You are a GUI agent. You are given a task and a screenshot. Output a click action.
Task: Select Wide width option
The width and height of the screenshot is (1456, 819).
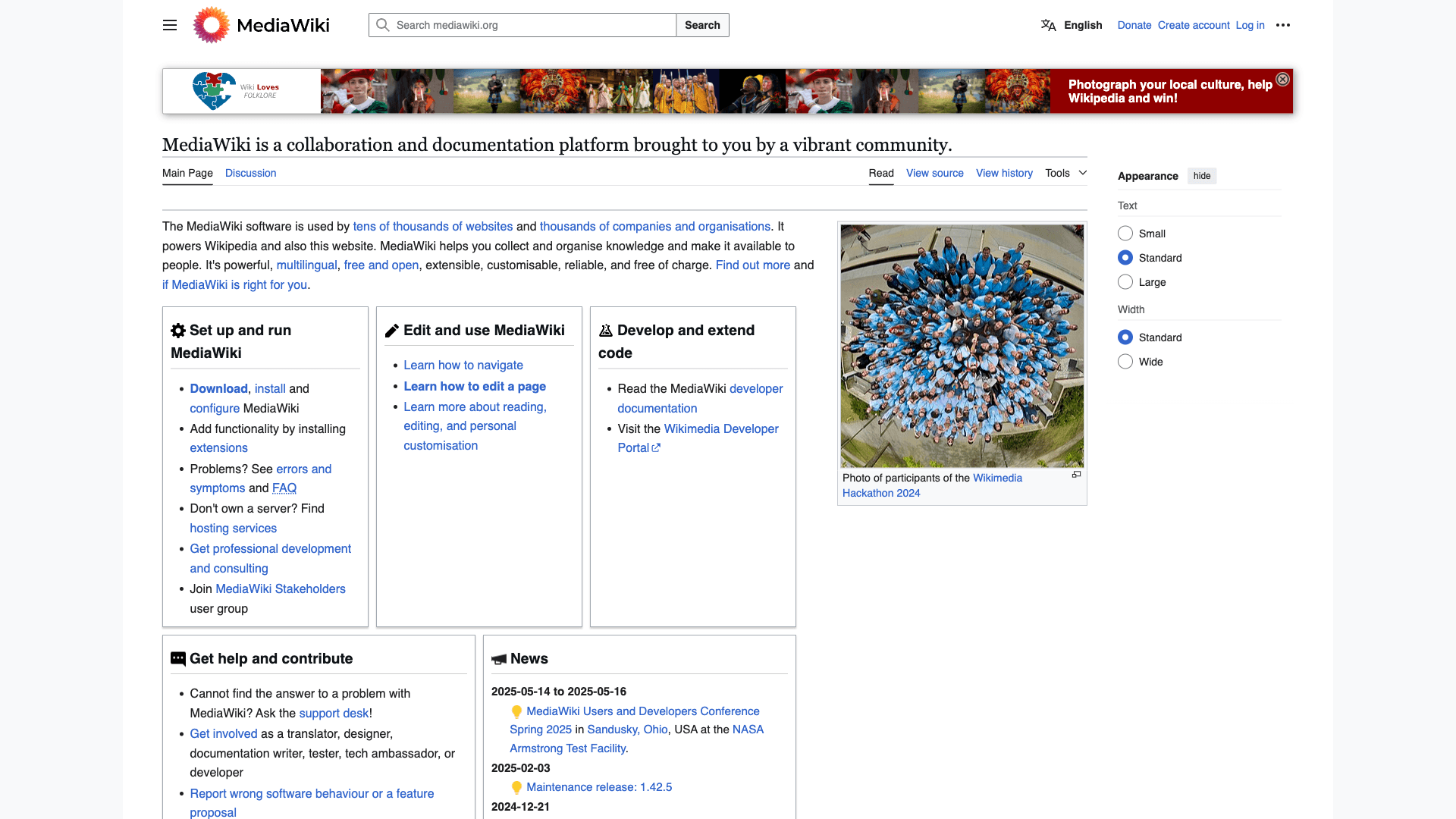pyautogui.click(x=1125, y=362)
